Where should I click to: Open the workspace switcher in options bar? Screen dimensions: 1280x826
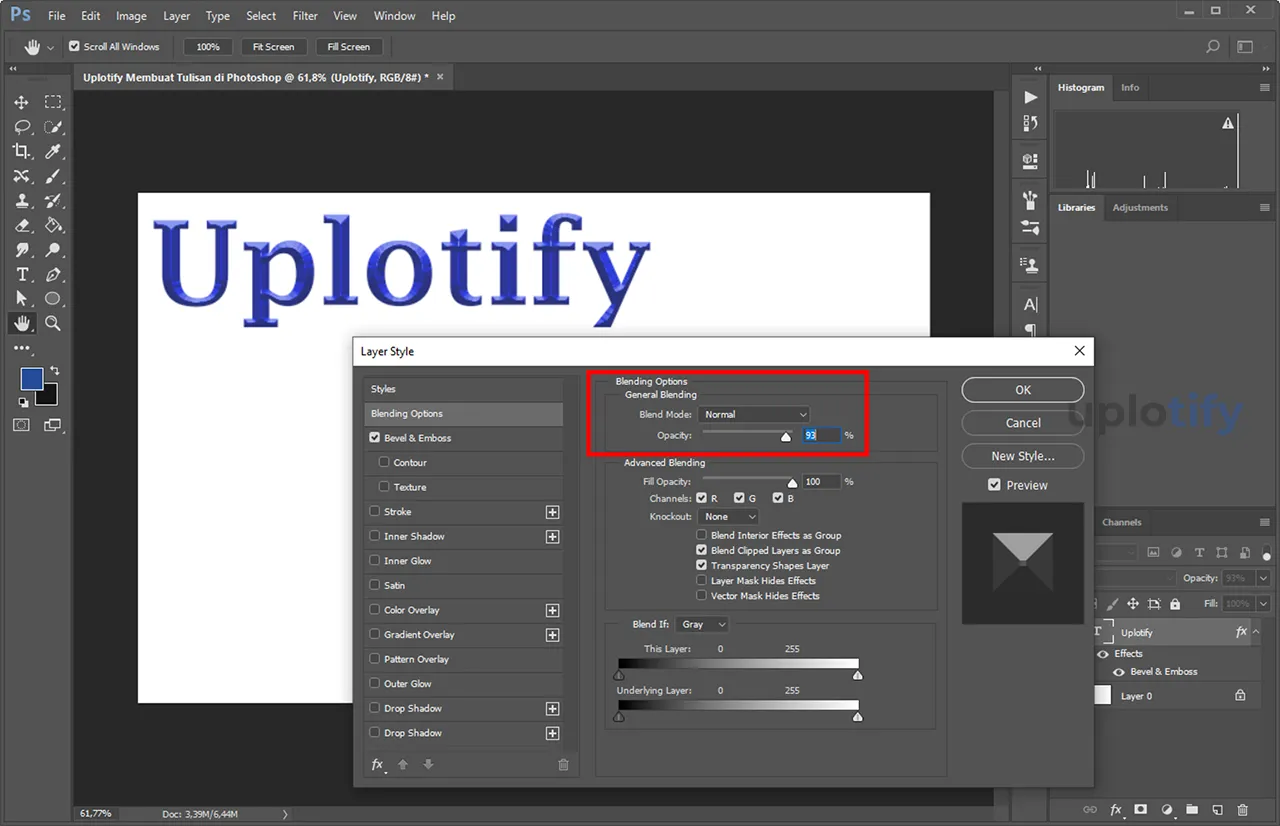coord(1245,47)
